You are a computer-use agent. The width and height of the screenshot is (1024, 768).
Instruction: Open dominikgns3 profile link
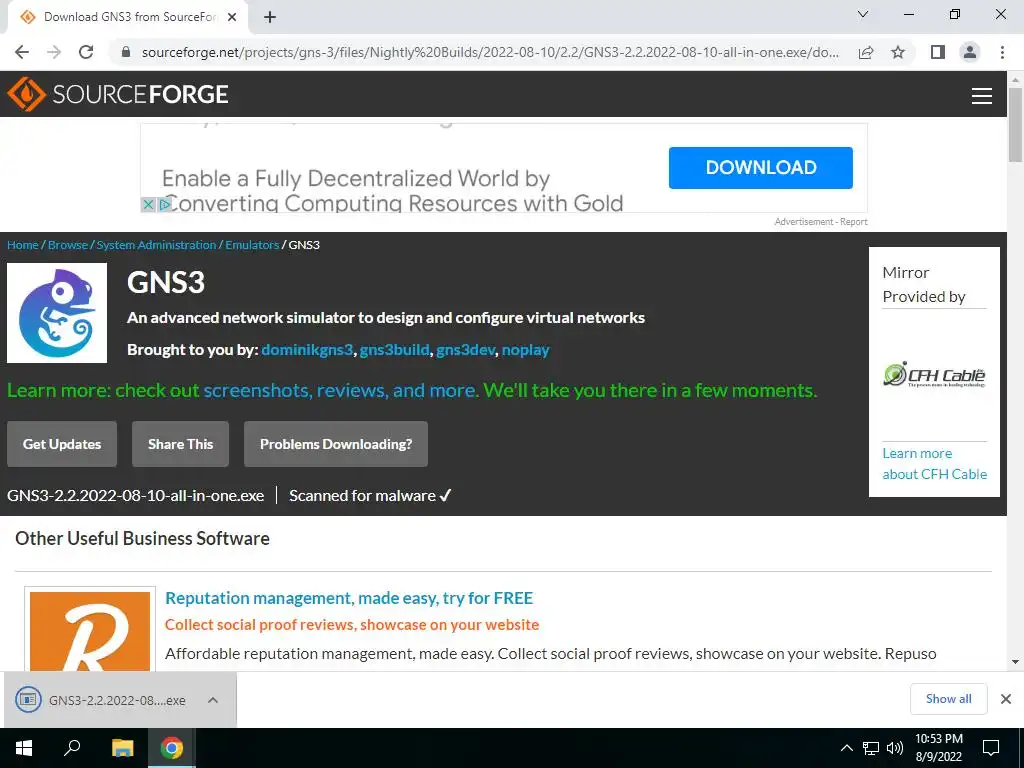(x=307, y=350)
